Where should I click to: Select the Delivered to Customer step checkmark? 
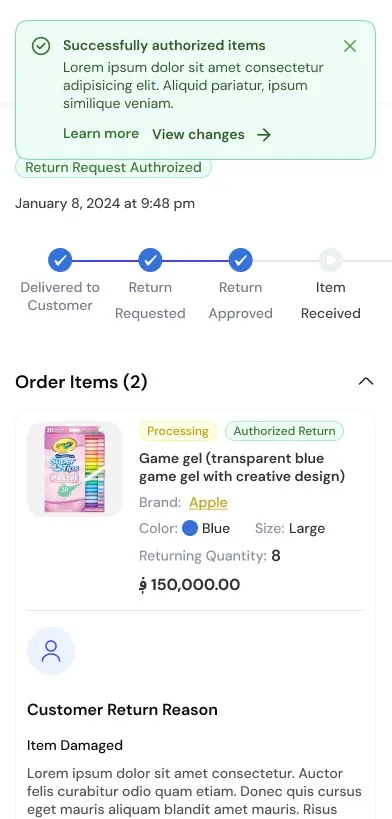pos(60,260)
